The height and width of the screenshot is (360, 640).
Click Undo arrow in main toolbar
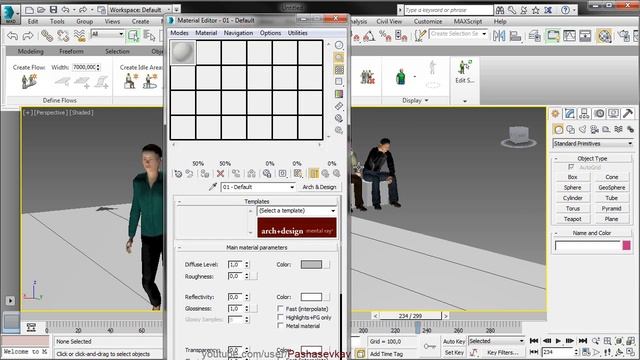pyautogui.click(x=12, y=36)
